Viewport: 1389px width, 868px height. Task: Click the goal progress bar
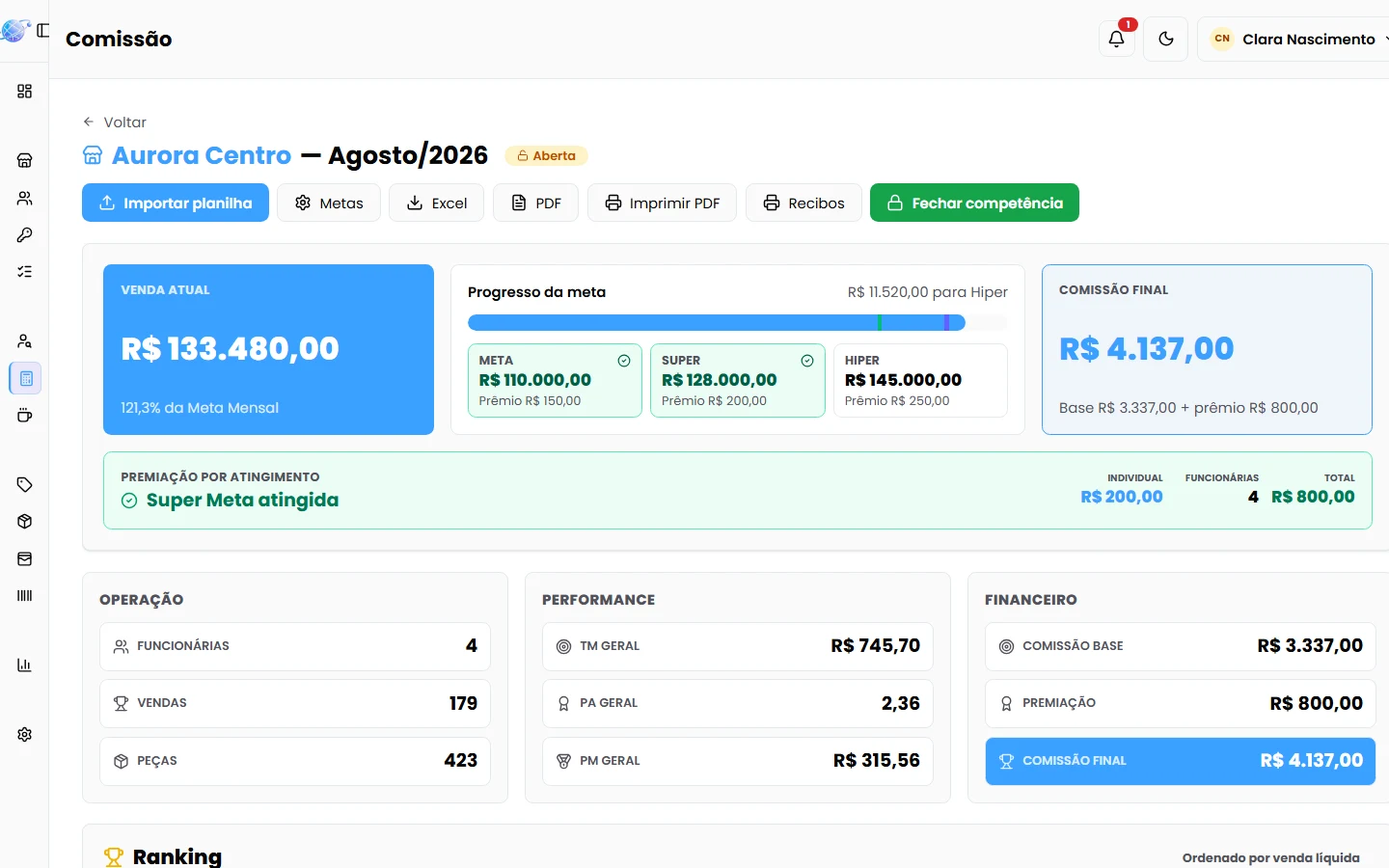(738, 322)
